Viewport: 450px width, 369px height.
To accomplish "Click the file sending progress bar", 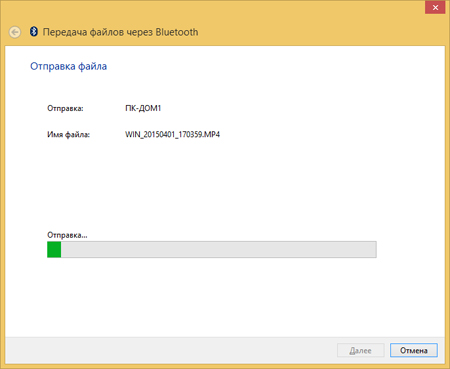I will coord(212,249).
